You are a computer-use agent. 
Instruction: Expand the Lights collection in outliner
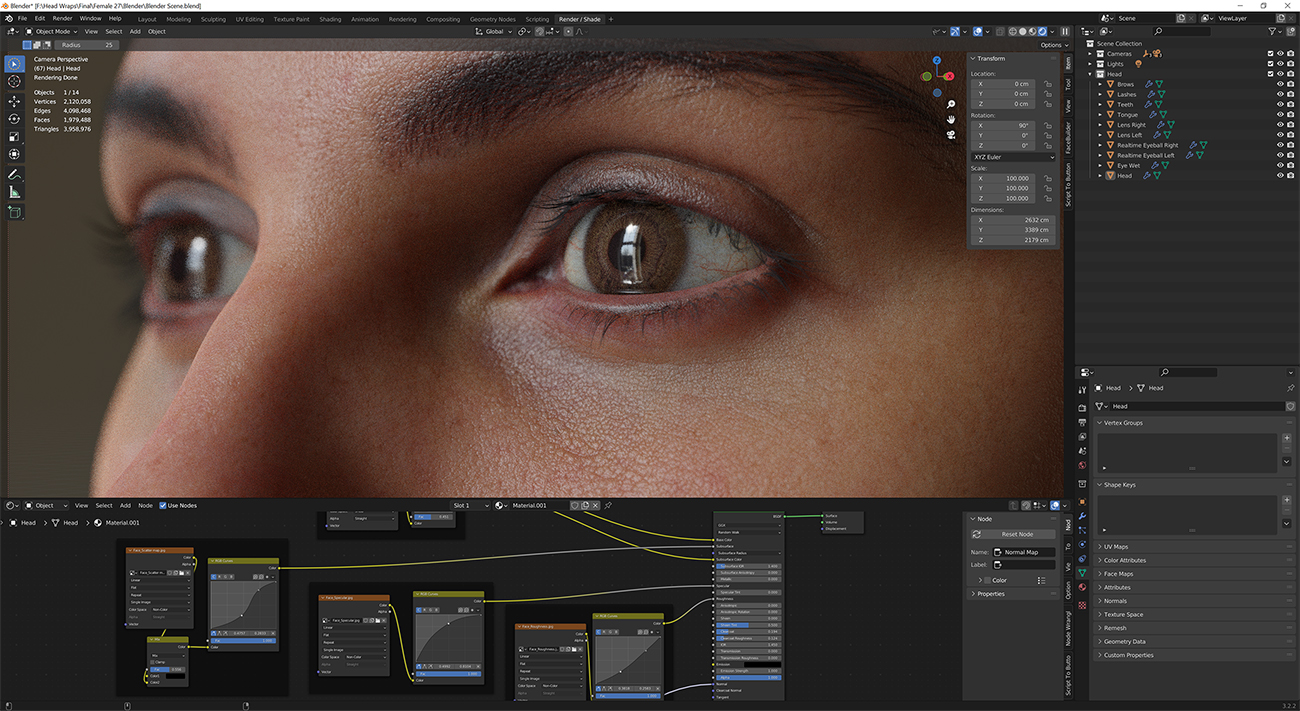(x=1092, y=64)
